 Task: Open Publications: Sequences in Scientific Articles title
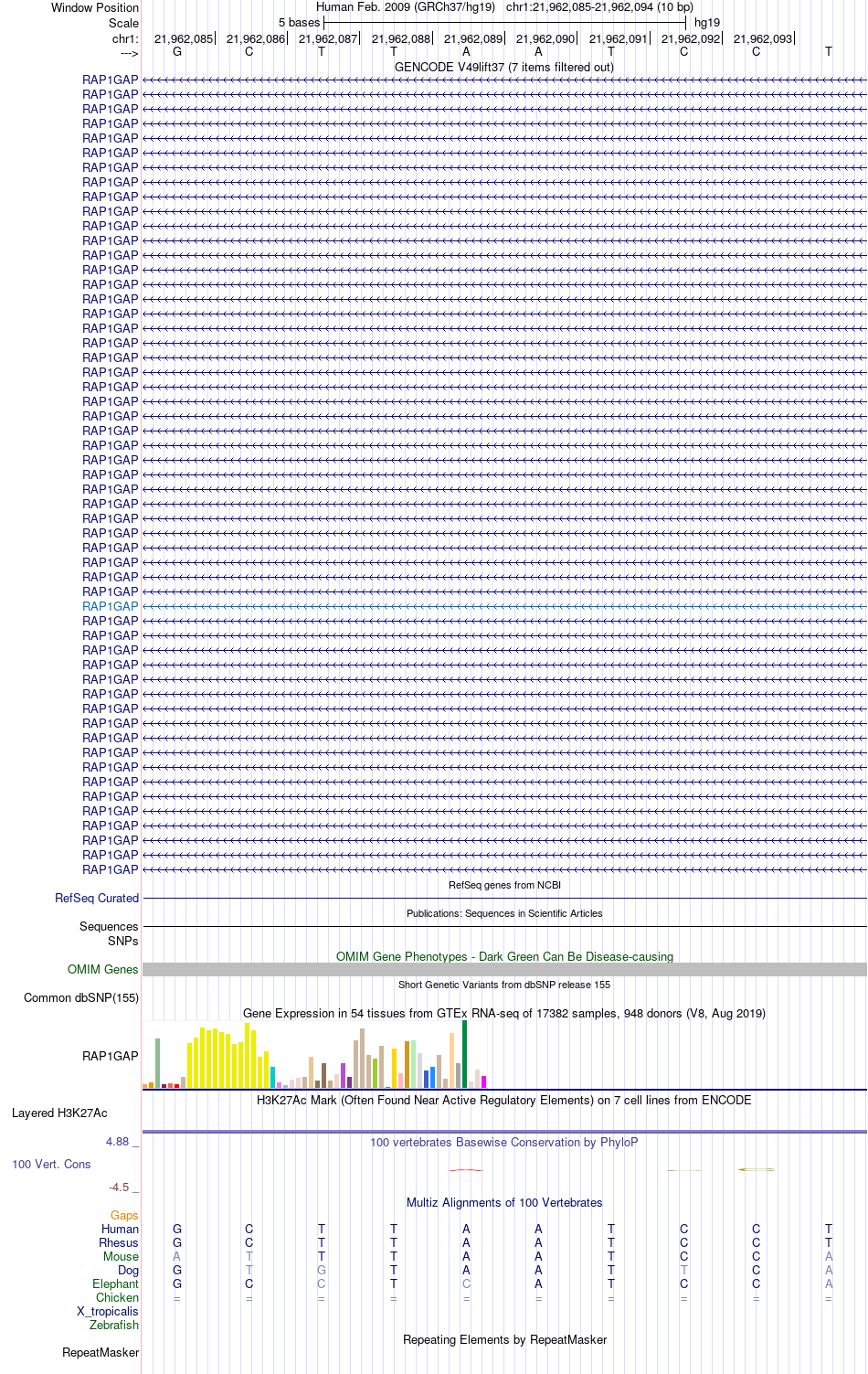pos(504,913)
